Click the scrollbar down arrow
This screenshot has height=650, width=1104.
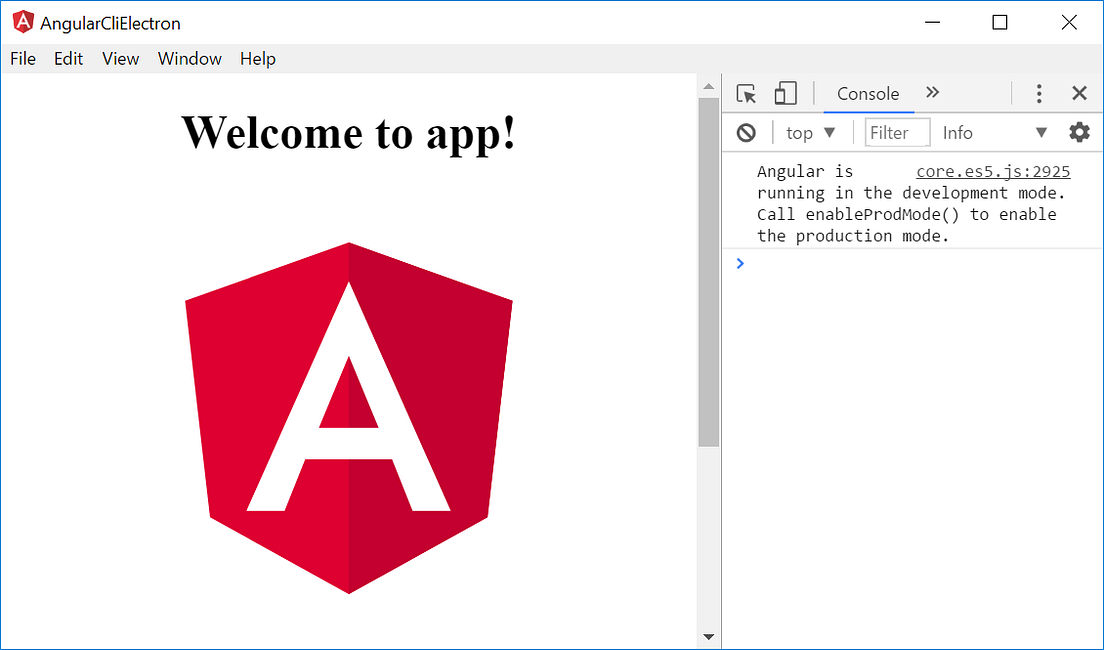pyautogui.click(x=708, y=636)
